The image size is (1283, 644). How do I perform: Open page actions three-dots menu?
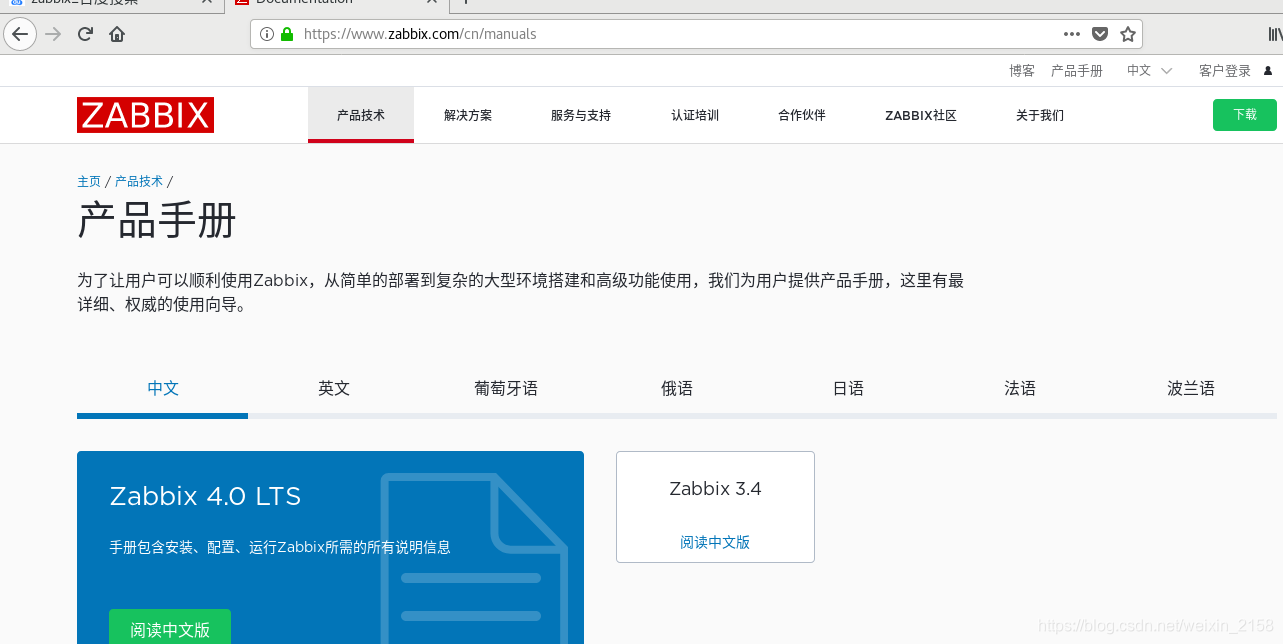[1072, 34]
